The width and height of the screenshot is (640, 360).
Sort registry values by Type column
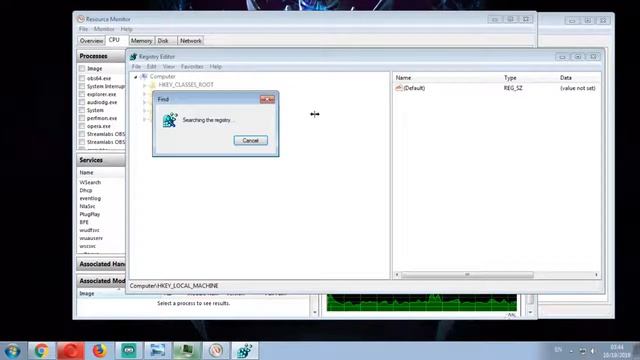[x=530, y=78]
